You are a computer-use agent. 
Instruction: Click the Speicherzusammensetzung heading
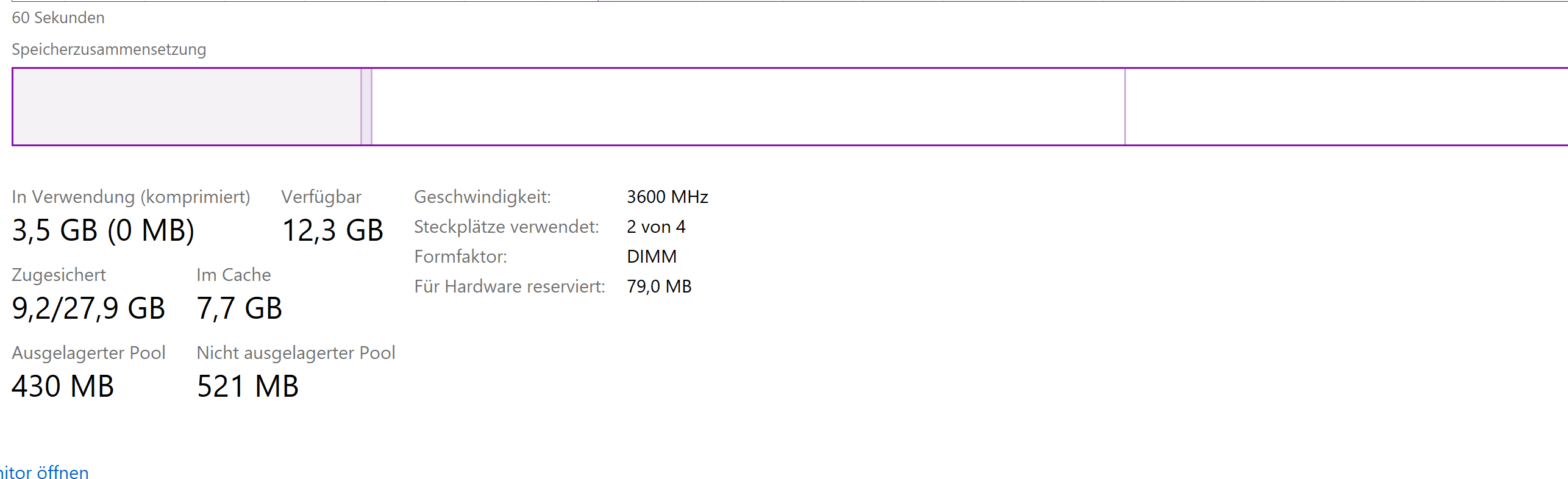coord(109,49)
